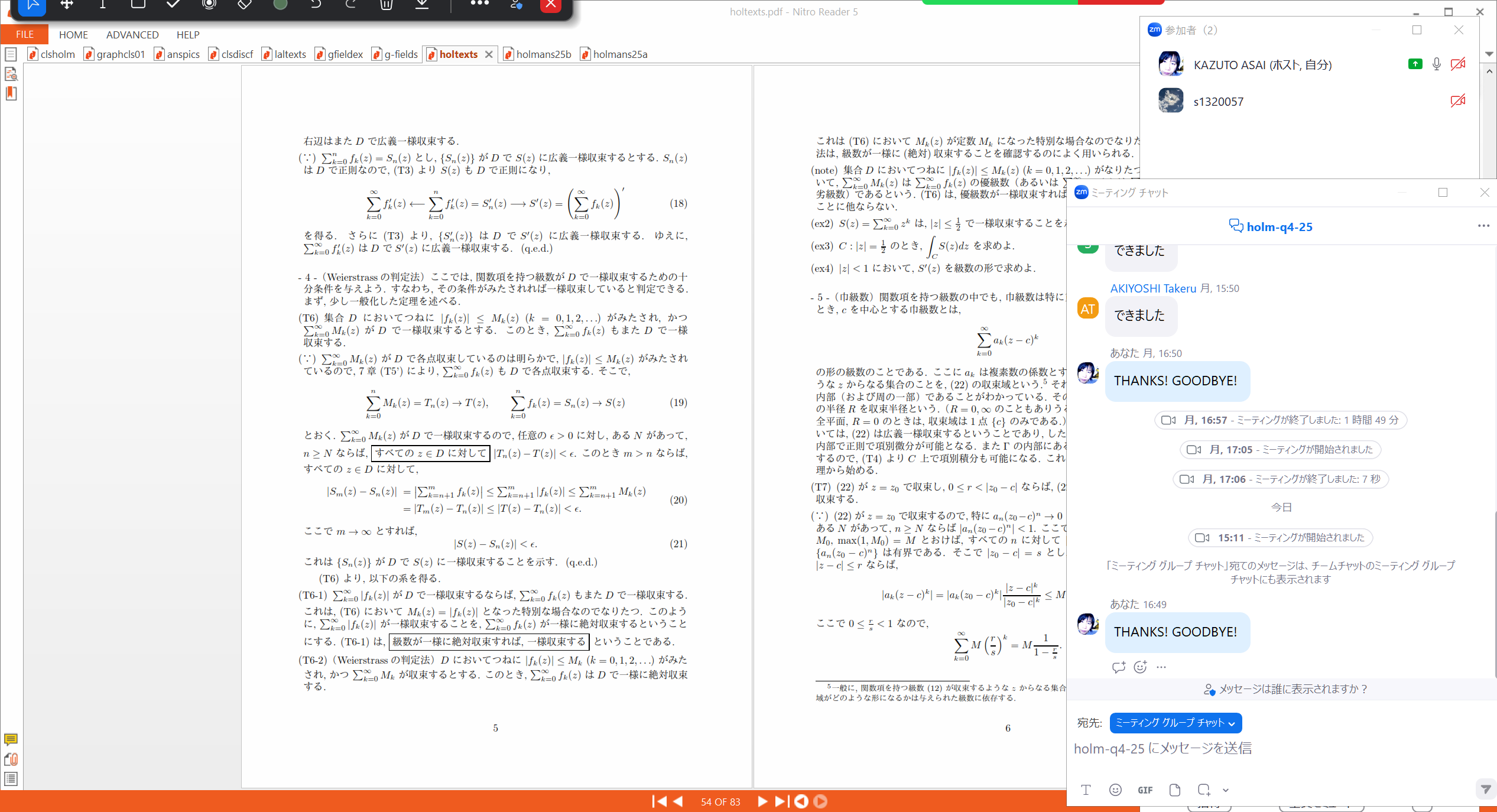Click the trash clear-annotations icon

[x=386, y=5]
